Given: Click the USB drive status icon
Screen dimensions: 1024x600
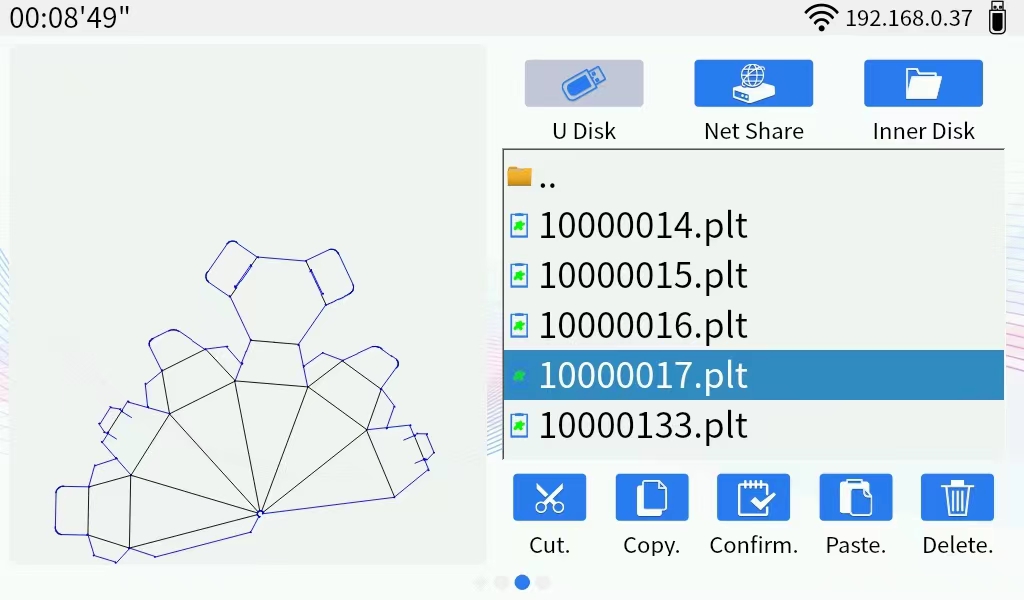Looking at the screenshot, I should coord(996,18).
